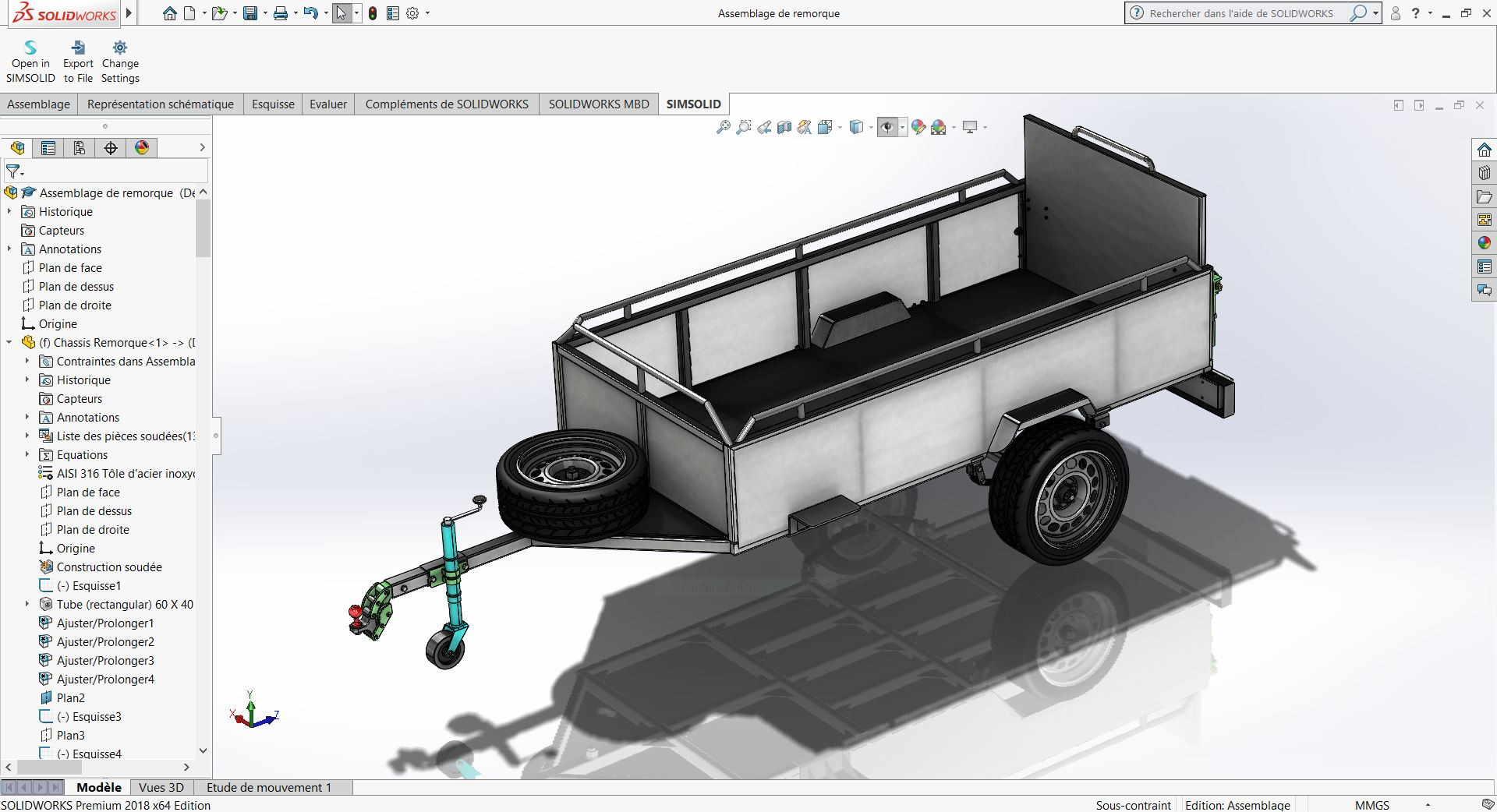Expand the Chassis Remorque tree node
Image resolution: width=1497 pixels, height=812 pixels.
pos(9,343)
